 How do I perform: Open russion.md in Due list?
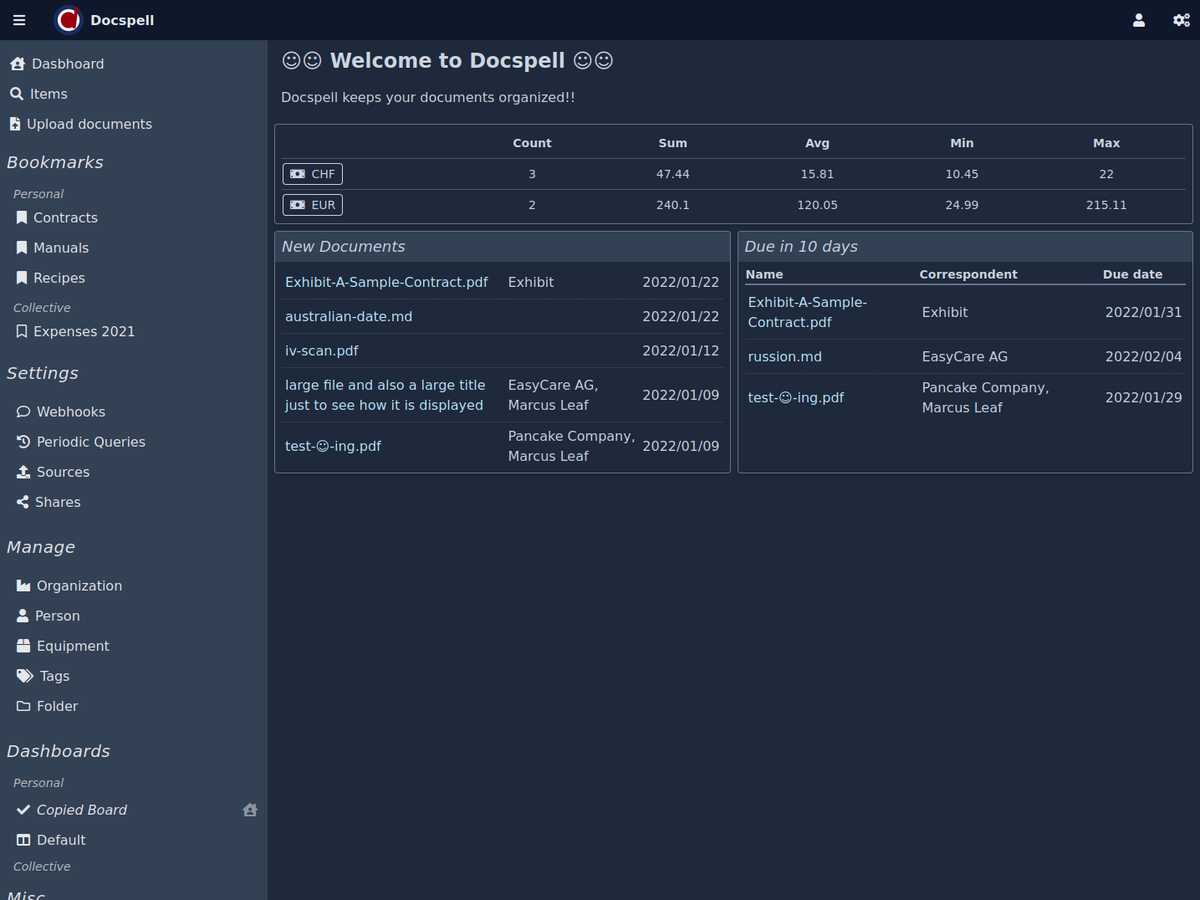pyautogui.click(x=785, y=357)
